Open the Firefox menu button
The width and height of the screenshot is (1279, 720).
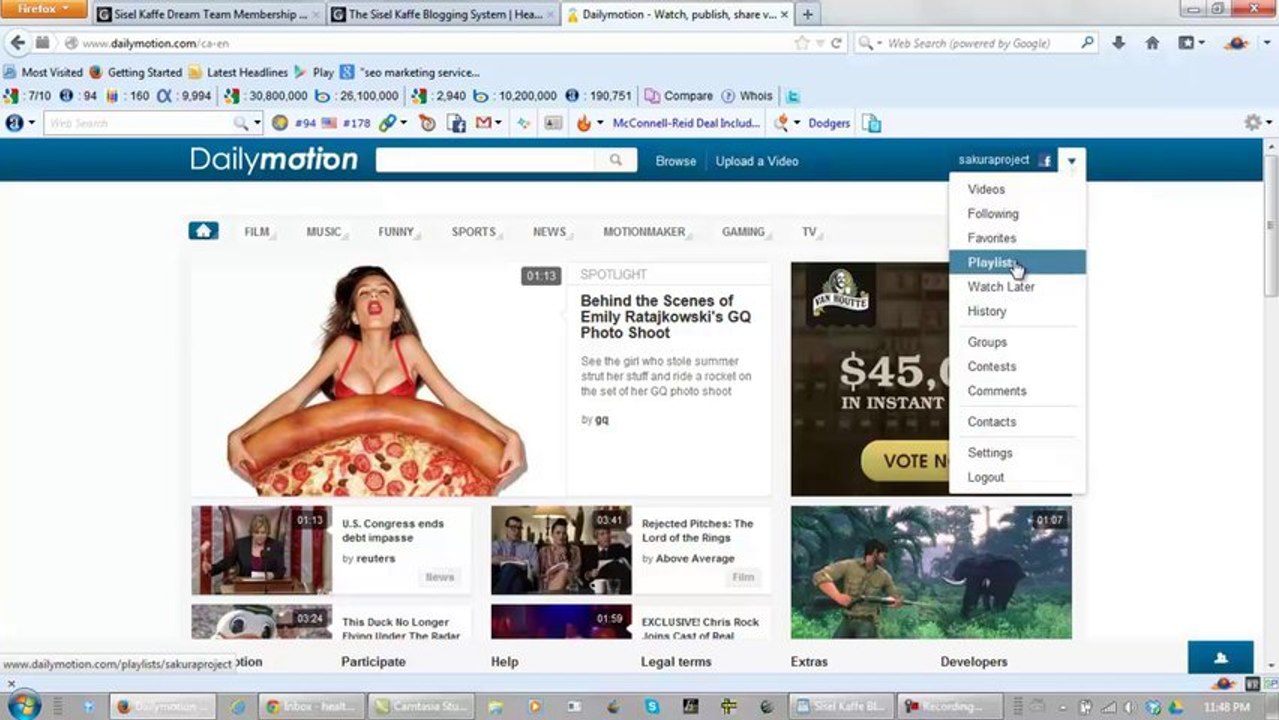coord(44,10)
